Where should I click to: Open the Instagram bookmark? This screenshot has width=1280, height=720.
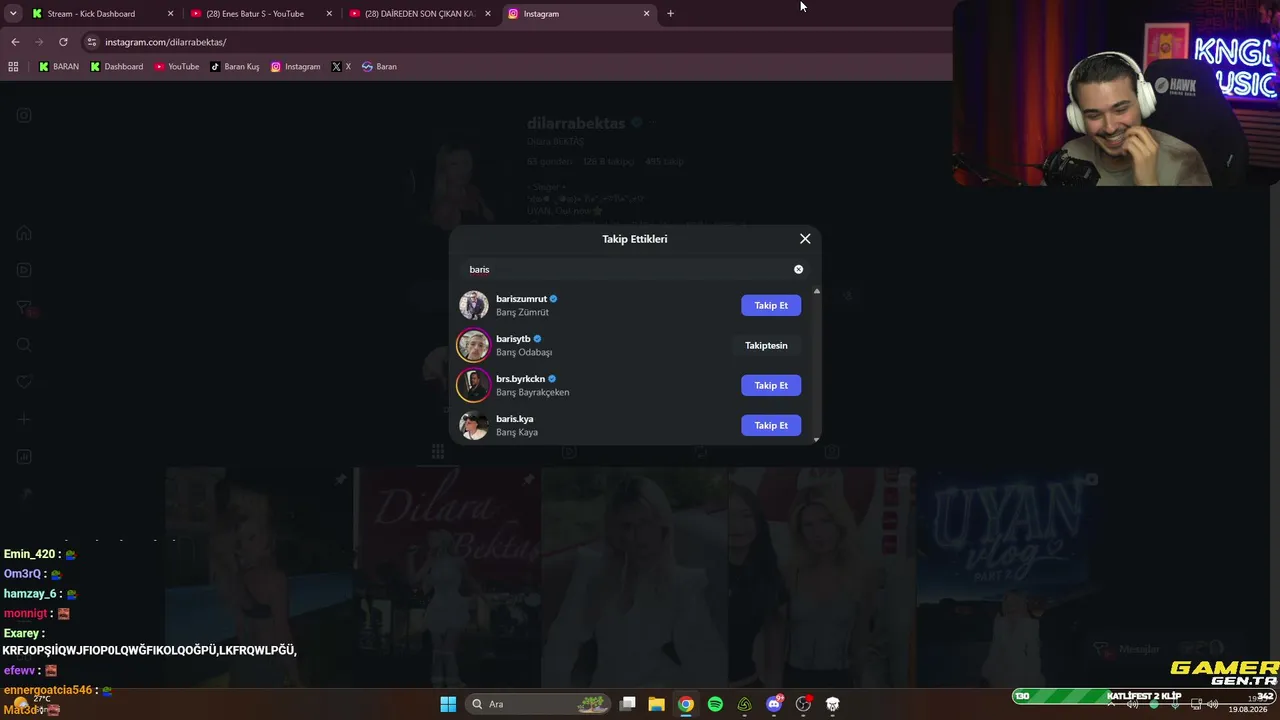click(296, 67)
